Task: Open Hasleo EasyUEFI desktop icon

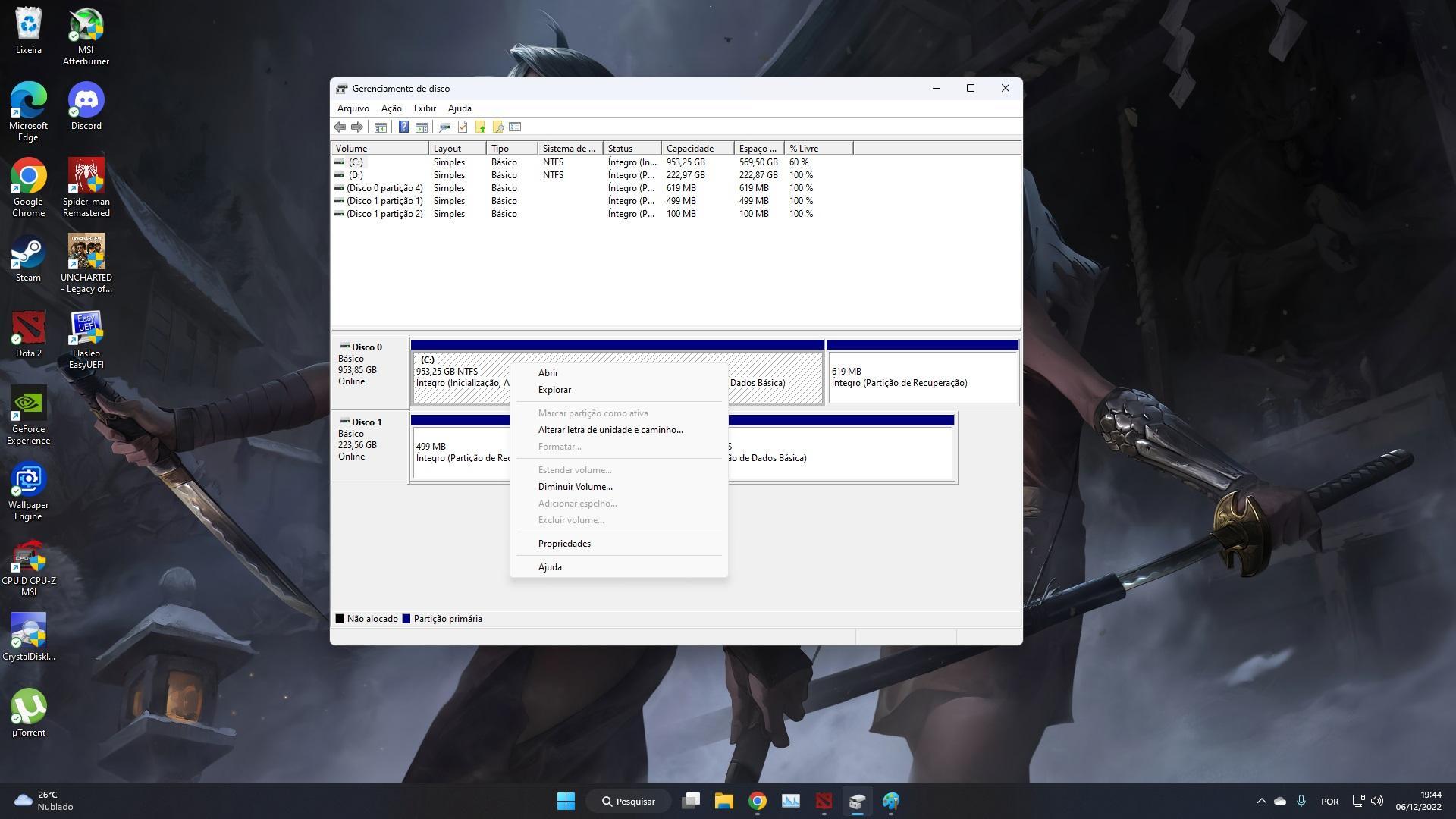Action: click(86, 340)
